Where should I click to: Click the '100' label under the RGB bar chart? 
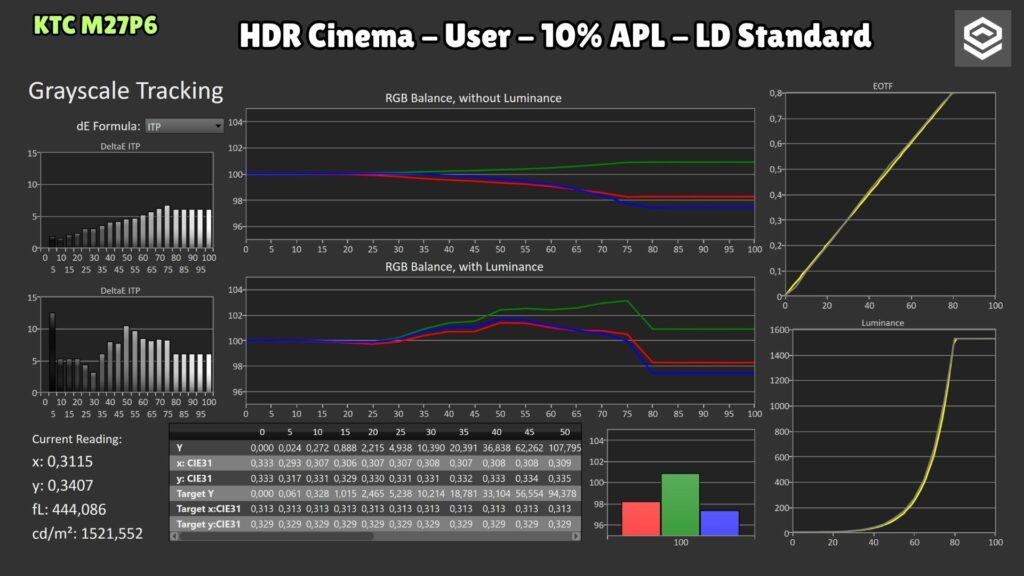680,542
